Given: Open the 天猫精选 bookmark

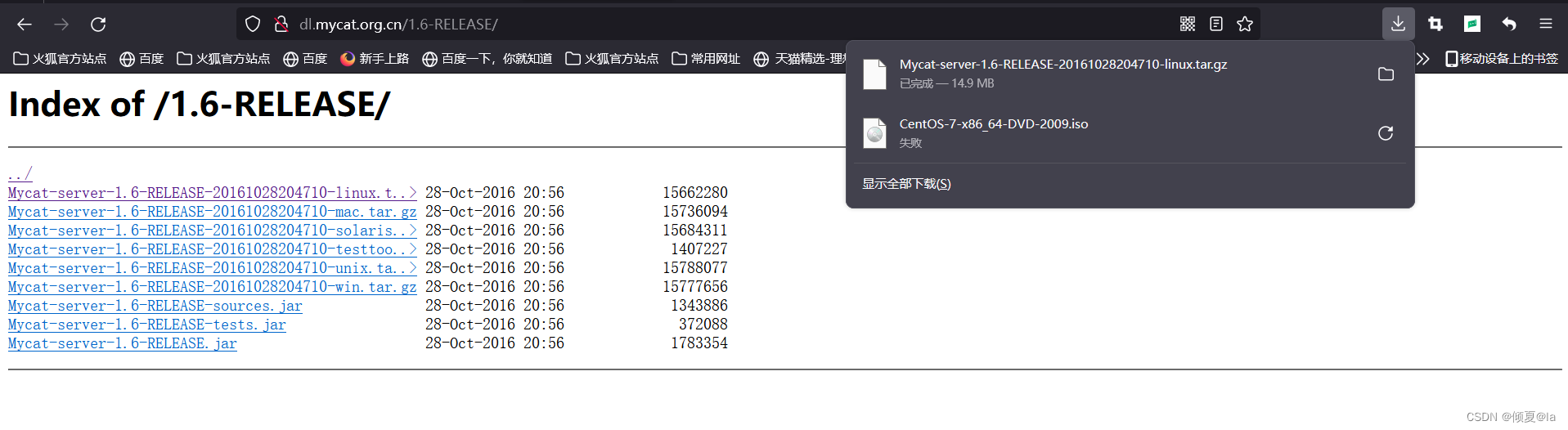Looking at the screenshot, I should tap(799, 59).
